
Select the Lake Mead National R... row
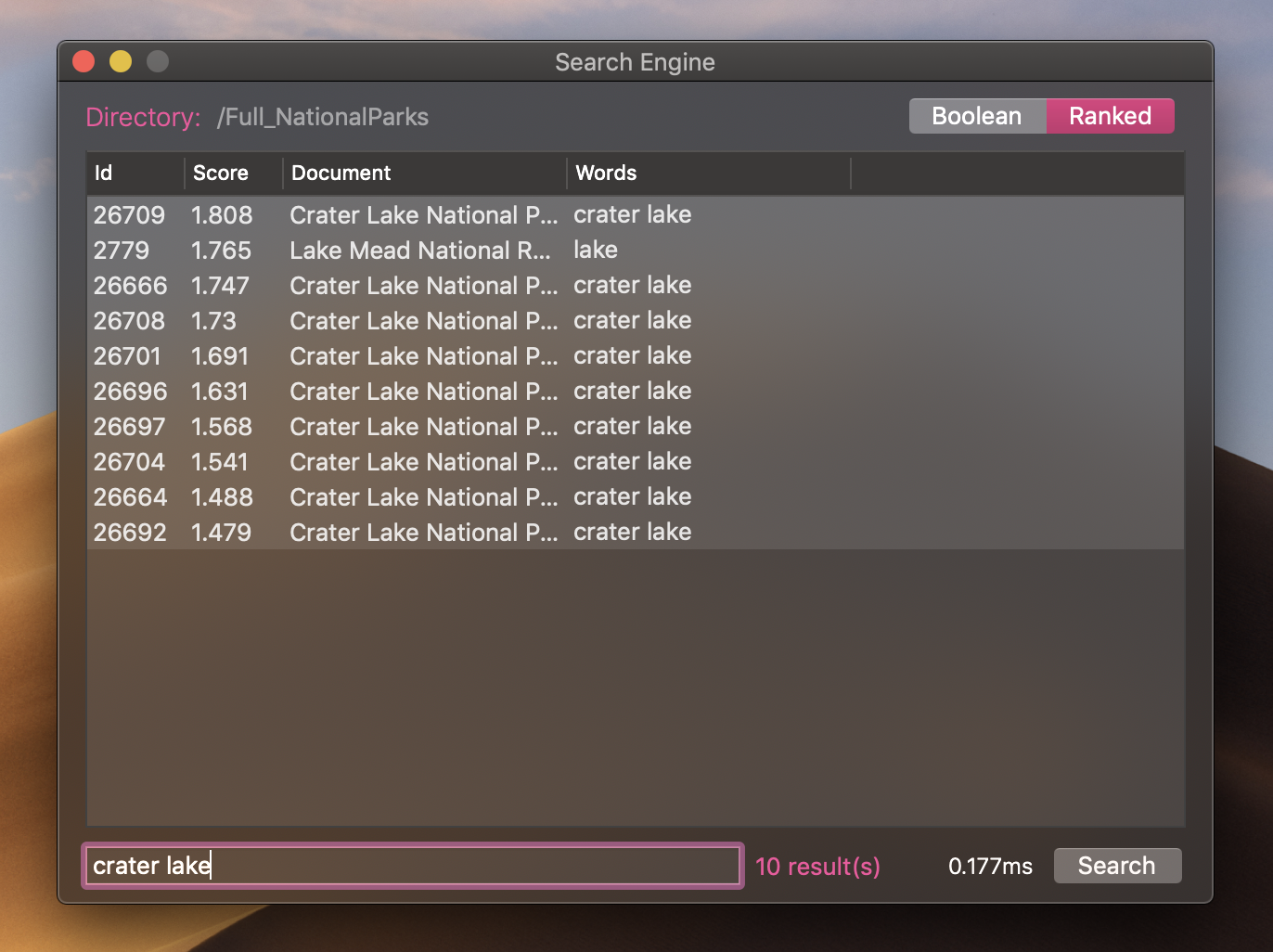pyautogui.click(x=636, y=251)
